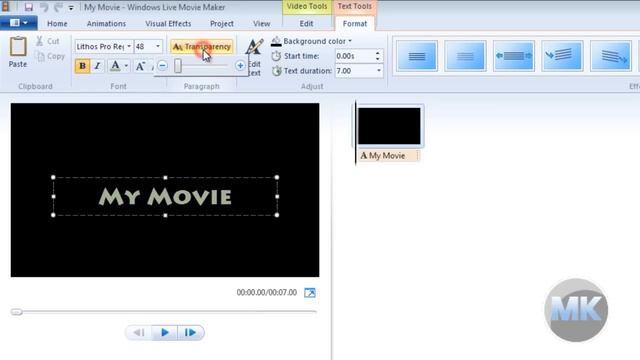Click the Play button
The width and height of the screenshot is (640, 360).
(165, 333)
